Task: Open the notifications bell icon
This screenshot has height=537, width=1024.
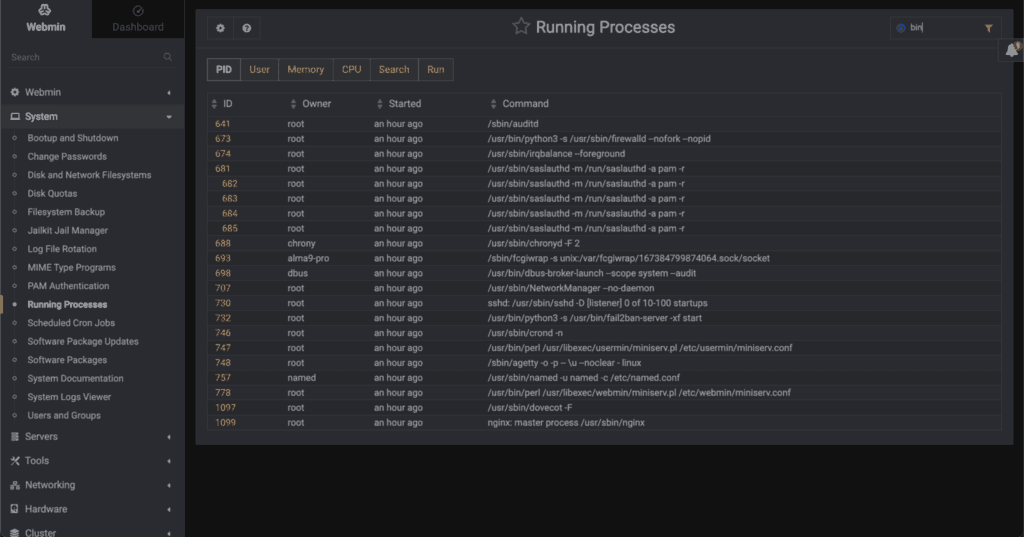Action: [1012, 50]
